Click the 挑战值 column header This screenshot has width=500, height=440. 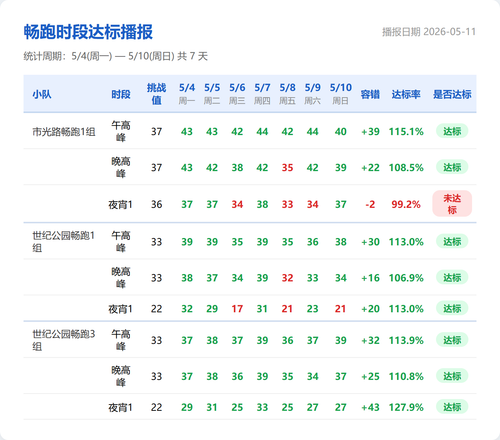coord(156,94)
